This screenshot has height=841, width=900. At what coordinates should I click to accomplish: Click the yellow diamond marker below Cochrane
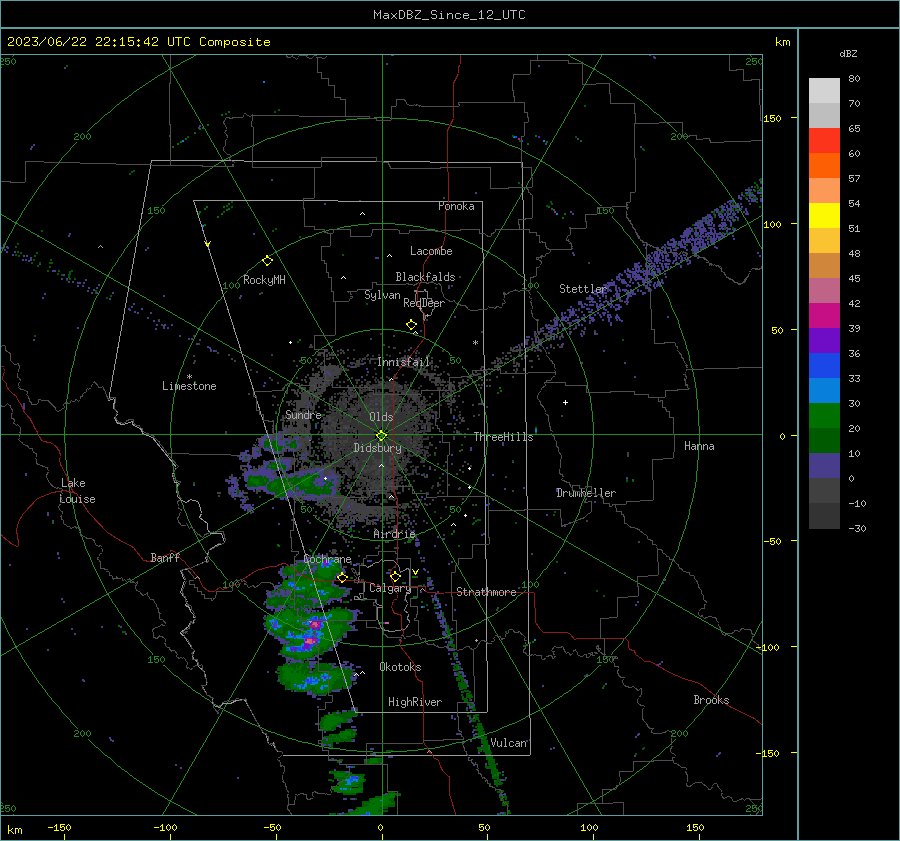(342, 577)
